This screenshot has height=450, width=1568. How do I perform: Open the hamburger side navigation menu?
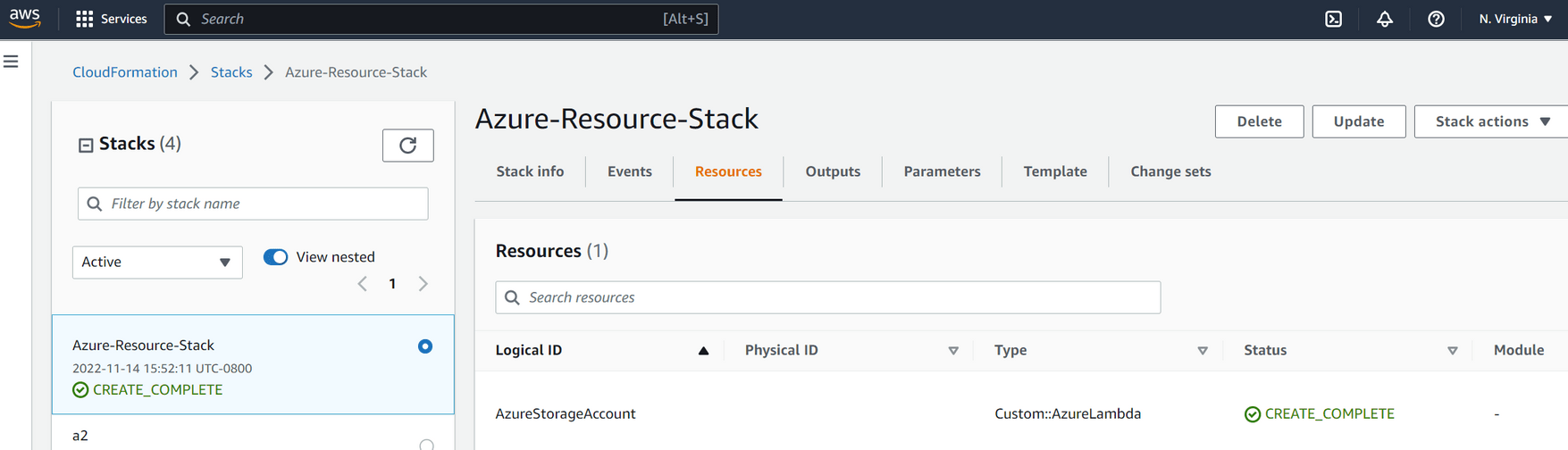coord(11,62)
